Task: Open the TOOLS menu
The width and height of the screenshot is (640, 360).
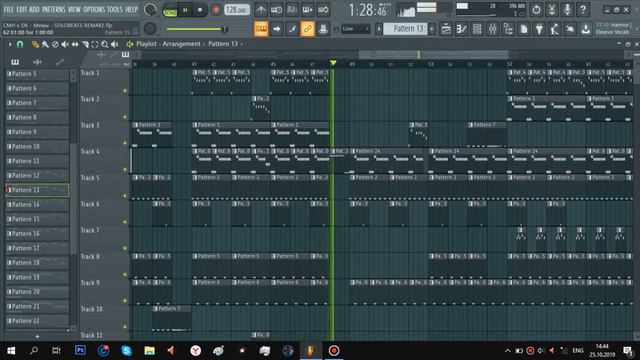Action: [114, 9]
